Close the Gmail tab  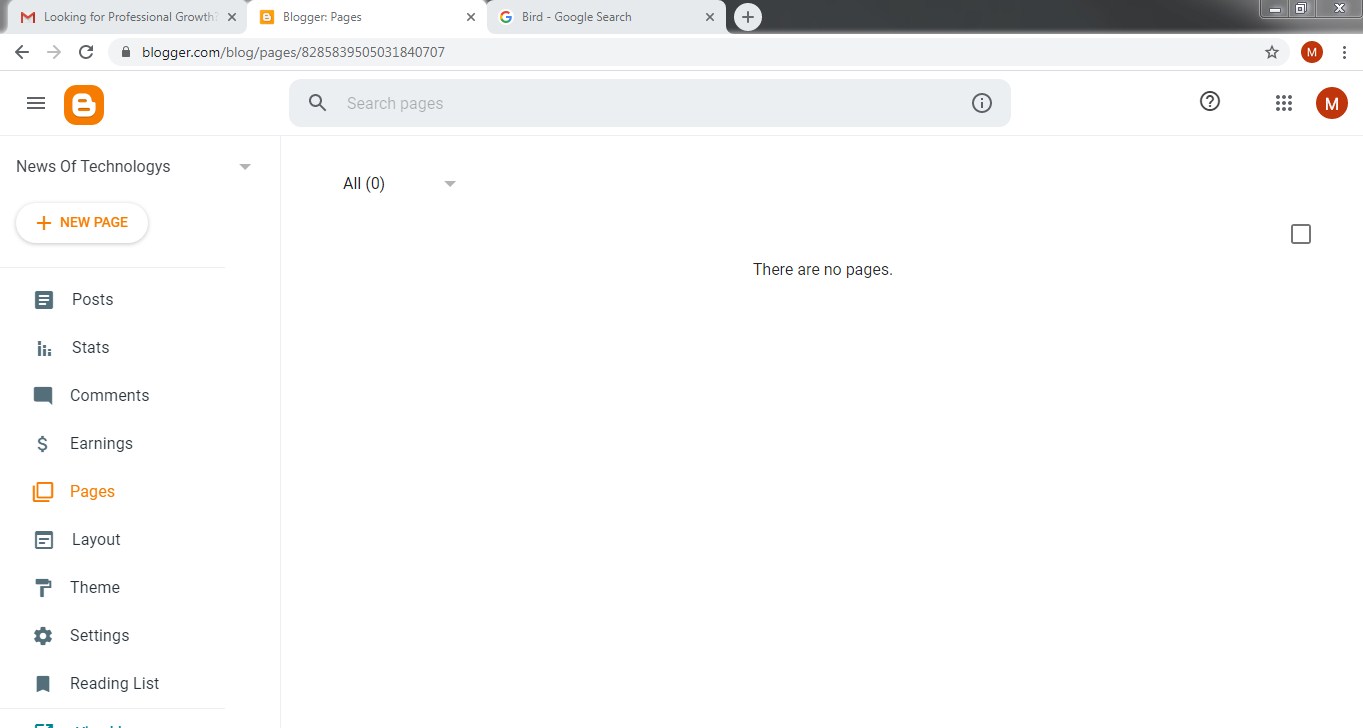231,17
